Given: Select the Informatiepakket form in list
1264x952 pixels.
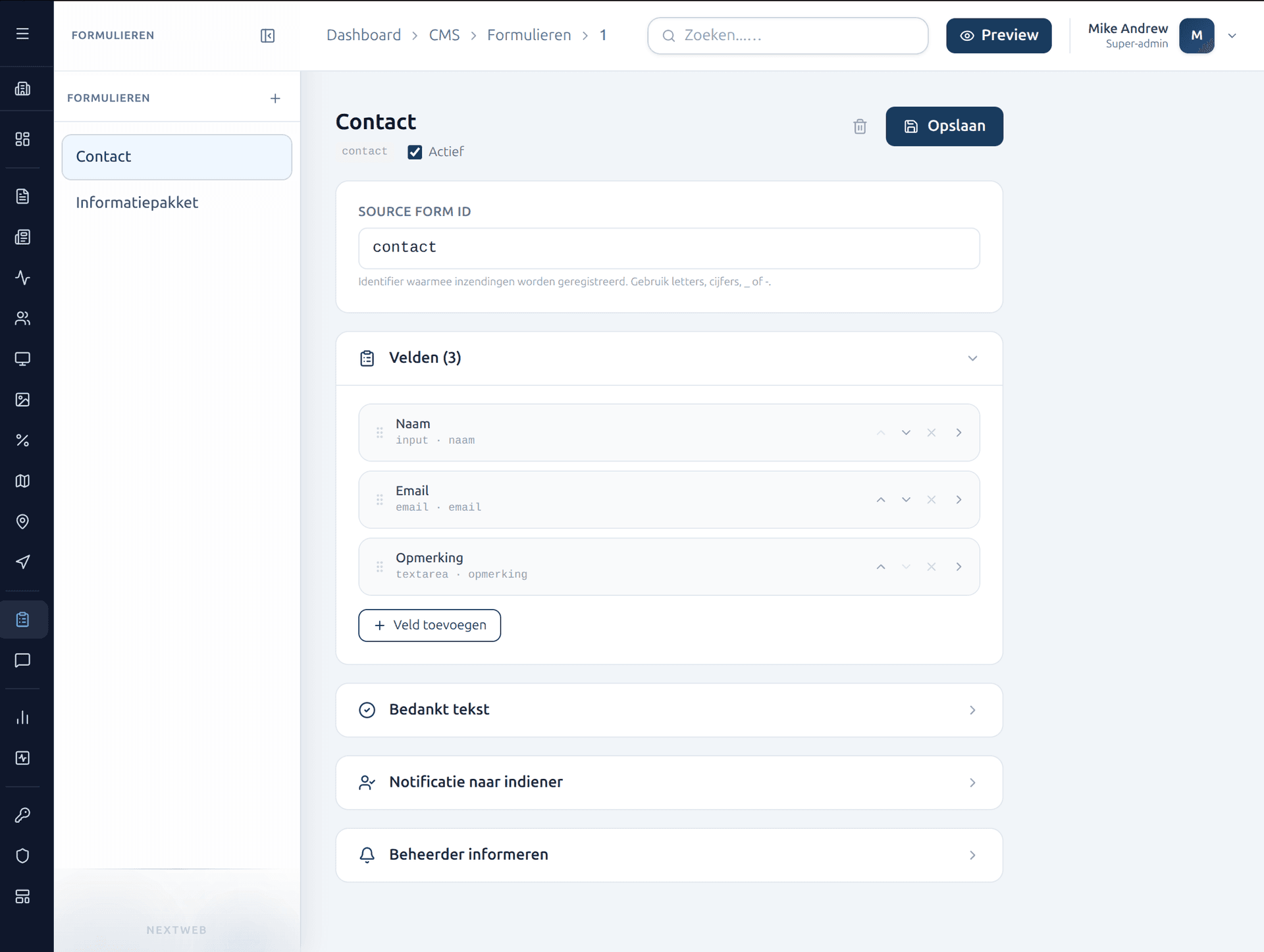Looking at the screenshot, I should pyautogui.click(x=176, y=203).
